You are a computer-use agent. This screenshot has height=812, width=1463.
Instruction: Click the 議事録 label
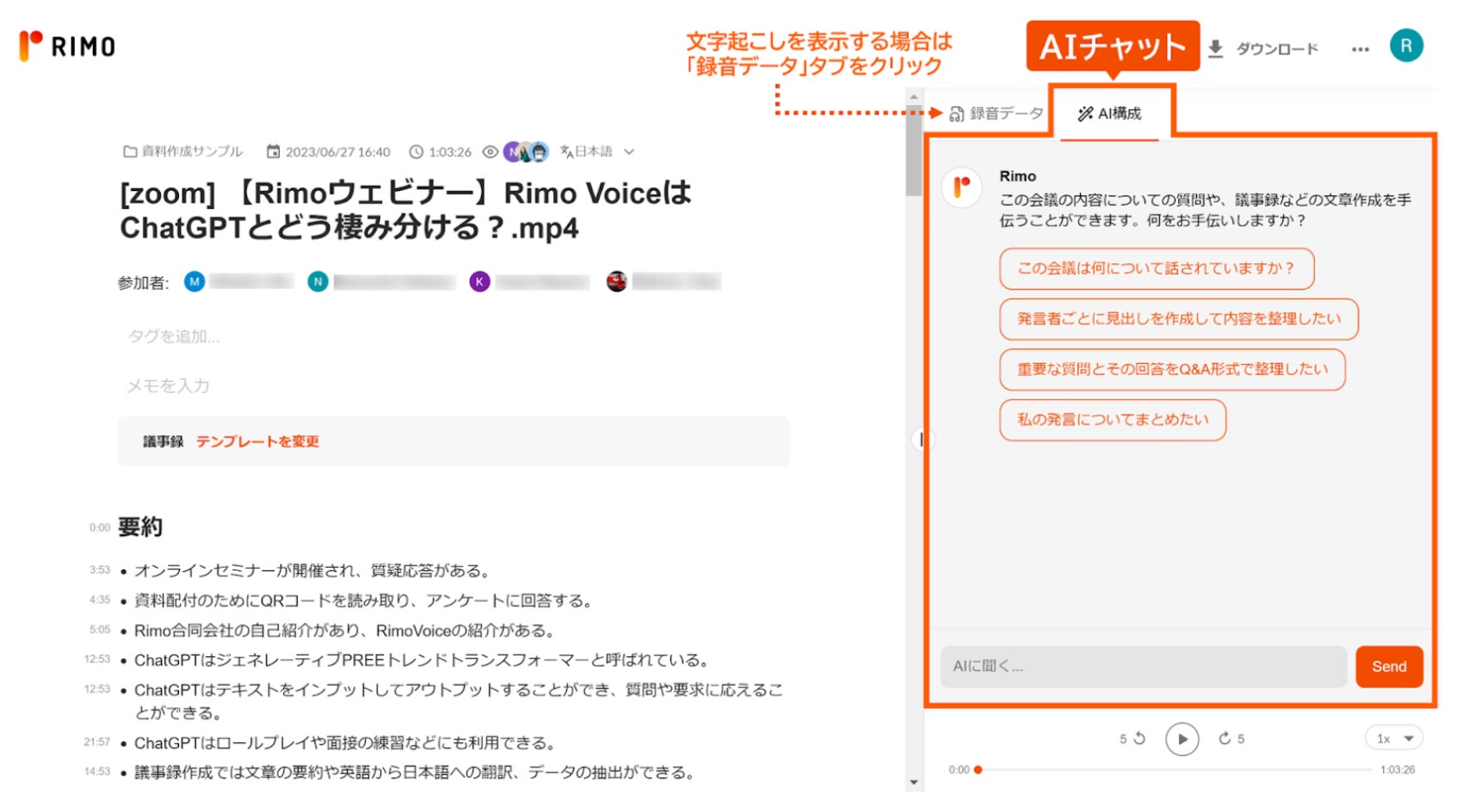tap(164, 441)
